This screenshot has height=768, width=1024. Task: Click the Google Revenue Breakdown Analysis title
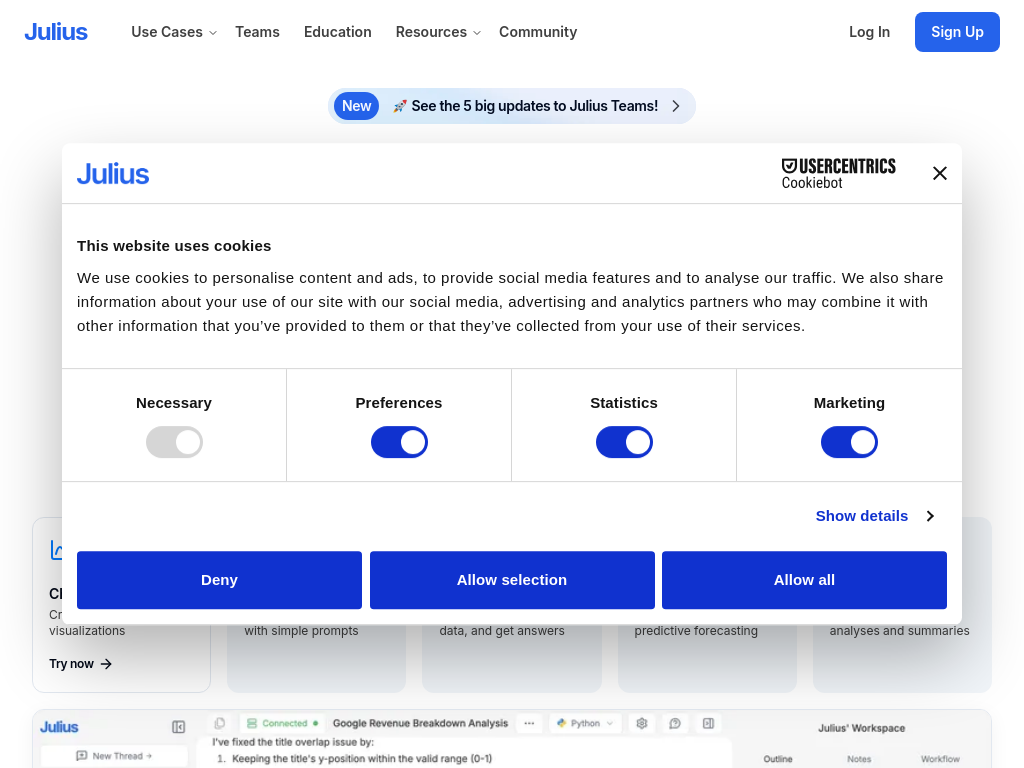coord(420,723)
